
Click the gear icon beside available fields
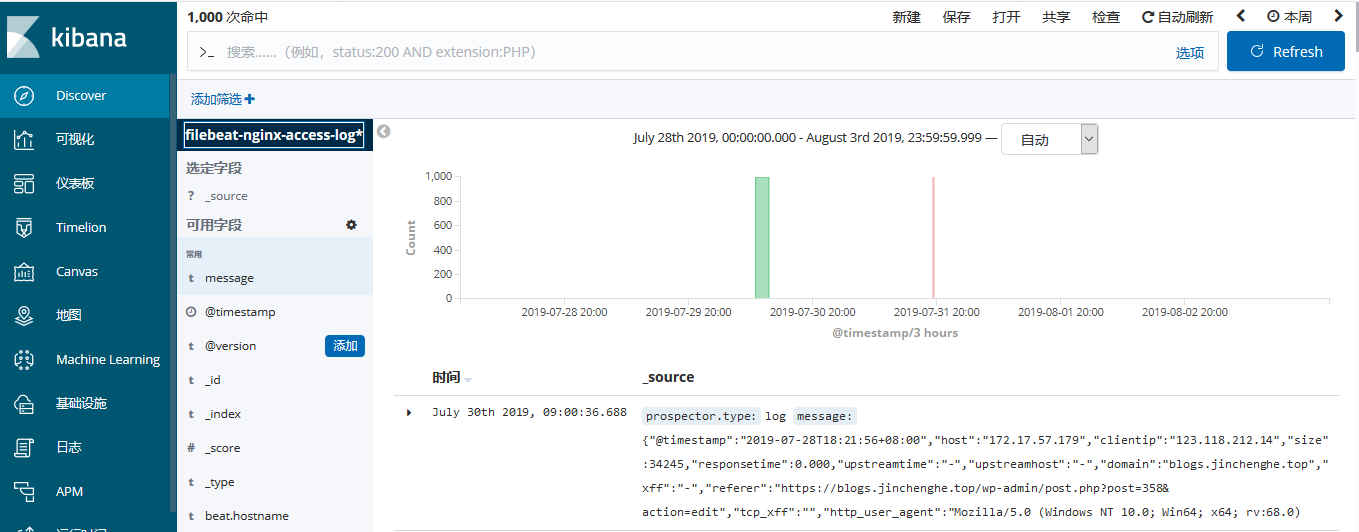tap(351, 225)
